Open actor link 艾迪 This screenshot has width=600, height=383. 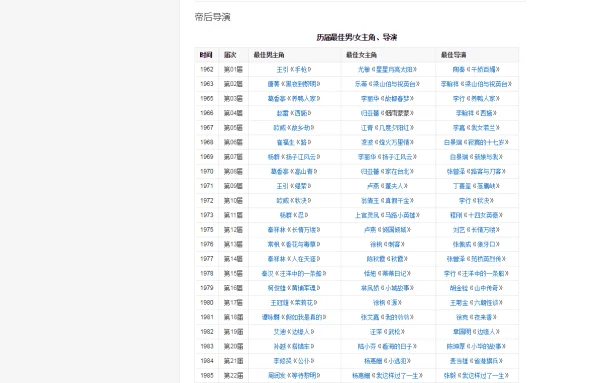(x=279, y=332)
